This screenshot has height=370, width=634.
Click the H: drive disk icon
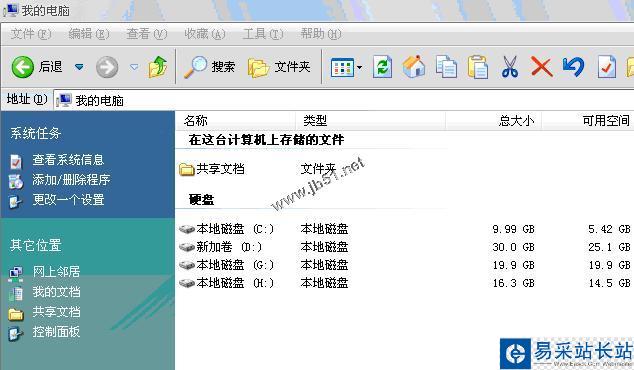tap(187, 283)
